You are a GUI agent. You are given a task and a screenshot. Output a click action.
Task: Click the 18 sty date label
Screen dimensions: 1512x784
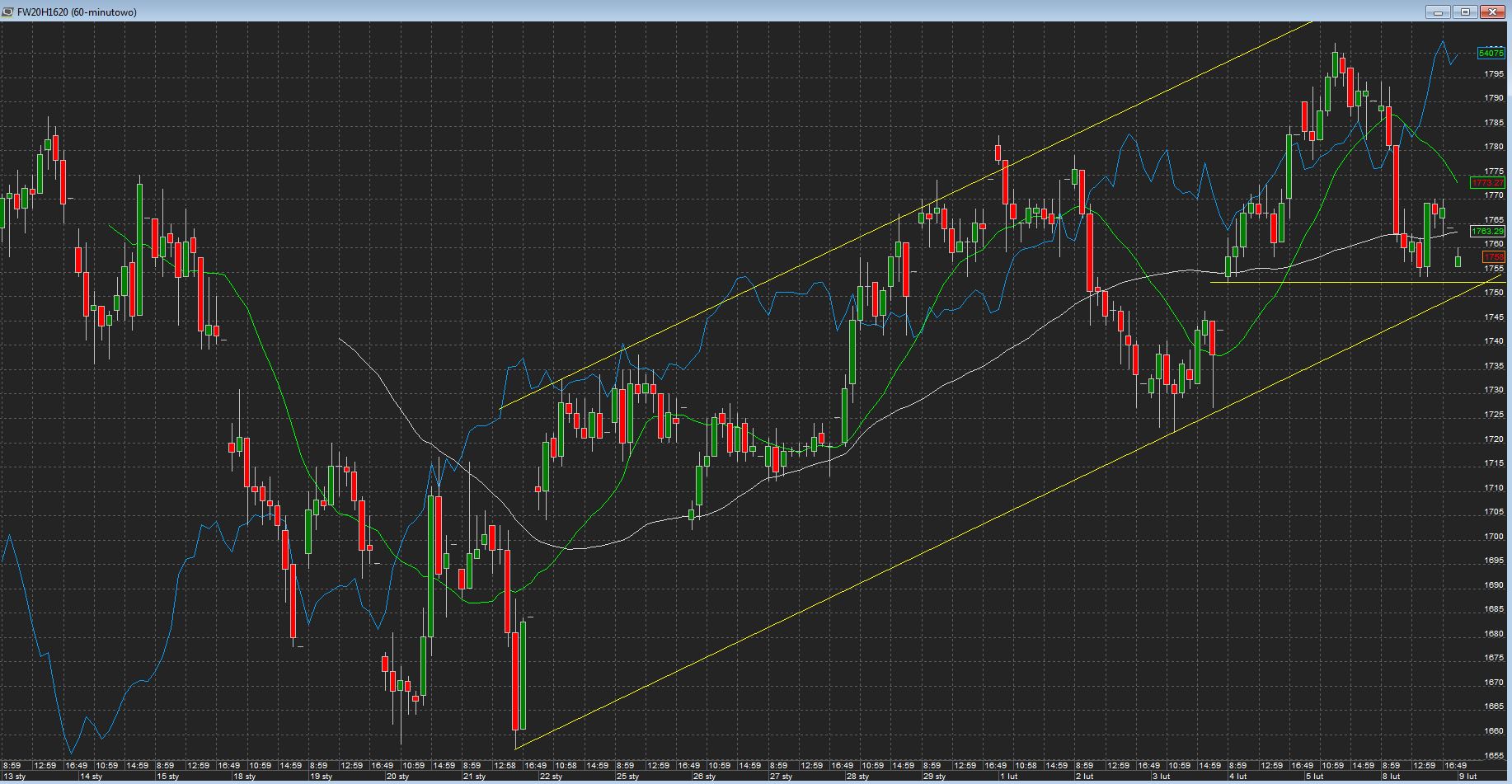245,777
